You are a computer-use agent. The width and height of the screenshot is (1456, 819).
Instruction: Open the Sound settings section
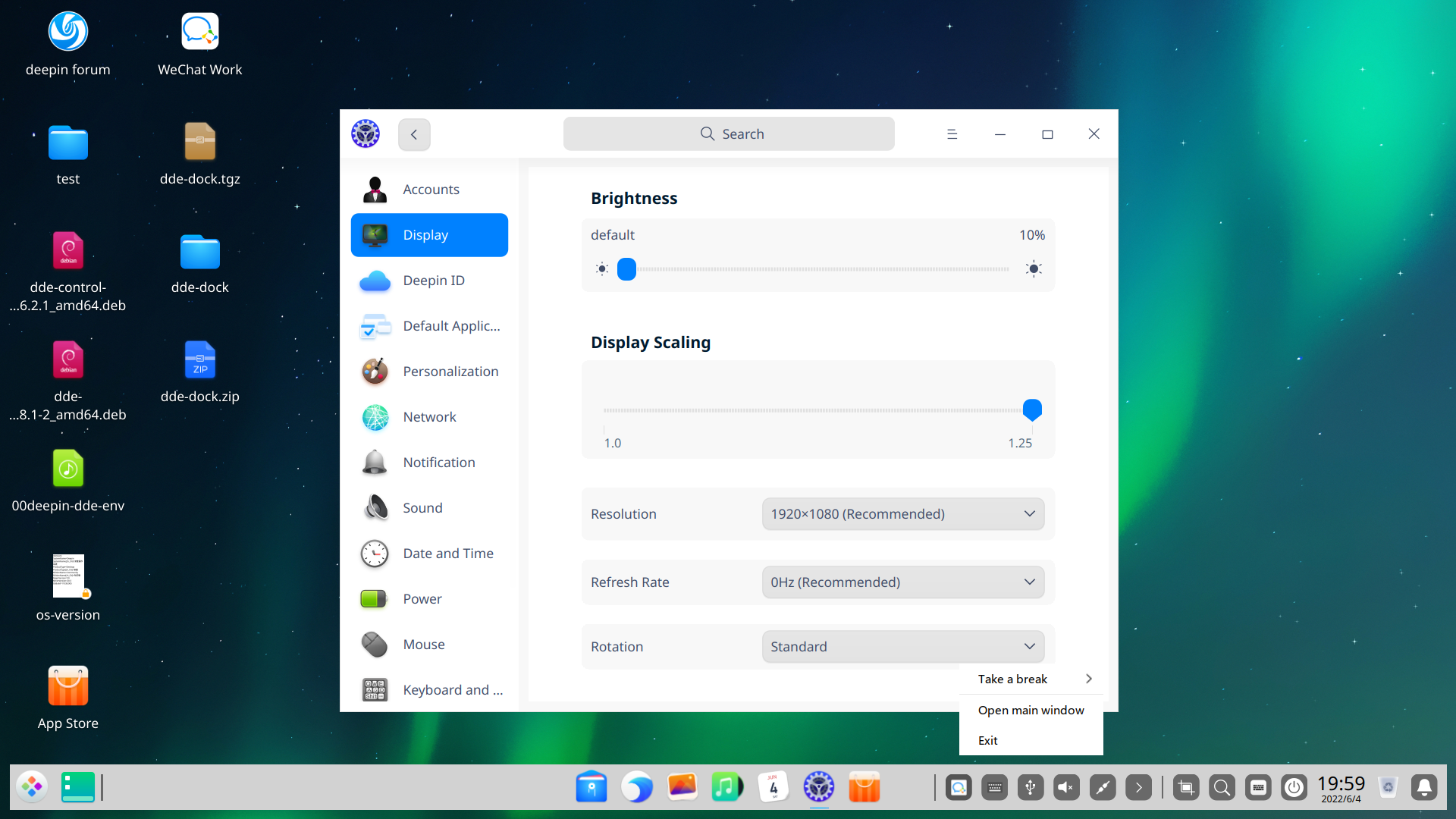click(429, 507)
